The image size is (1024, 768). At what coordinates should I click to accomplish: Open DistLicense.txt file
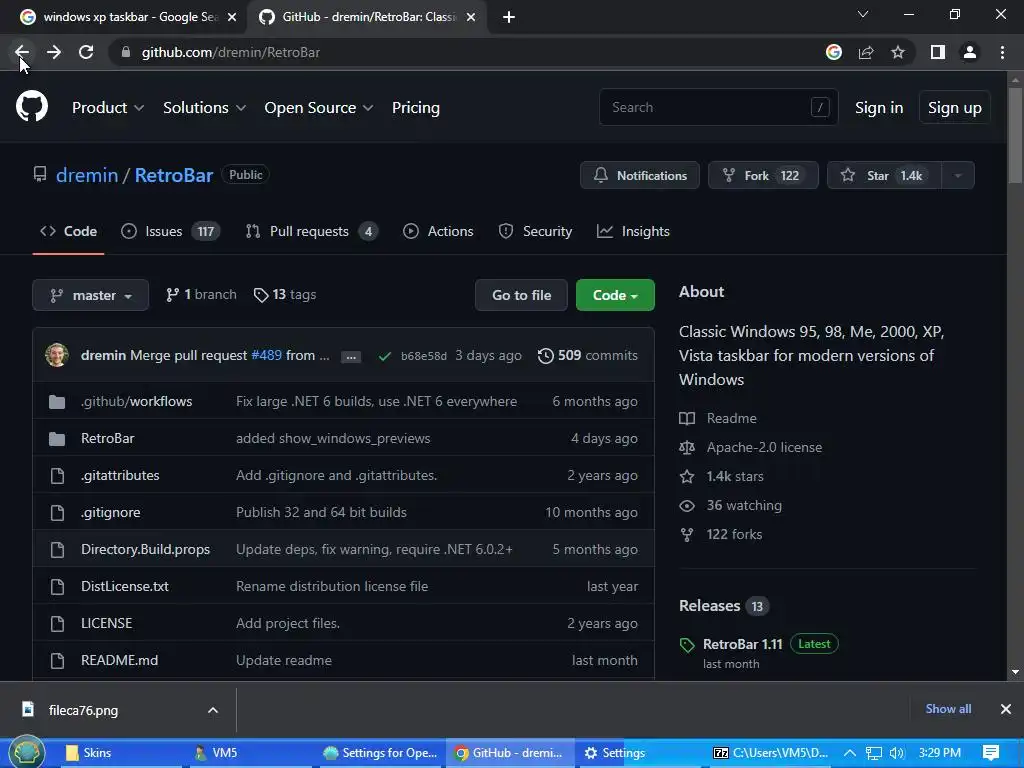(x=125, y=586)
